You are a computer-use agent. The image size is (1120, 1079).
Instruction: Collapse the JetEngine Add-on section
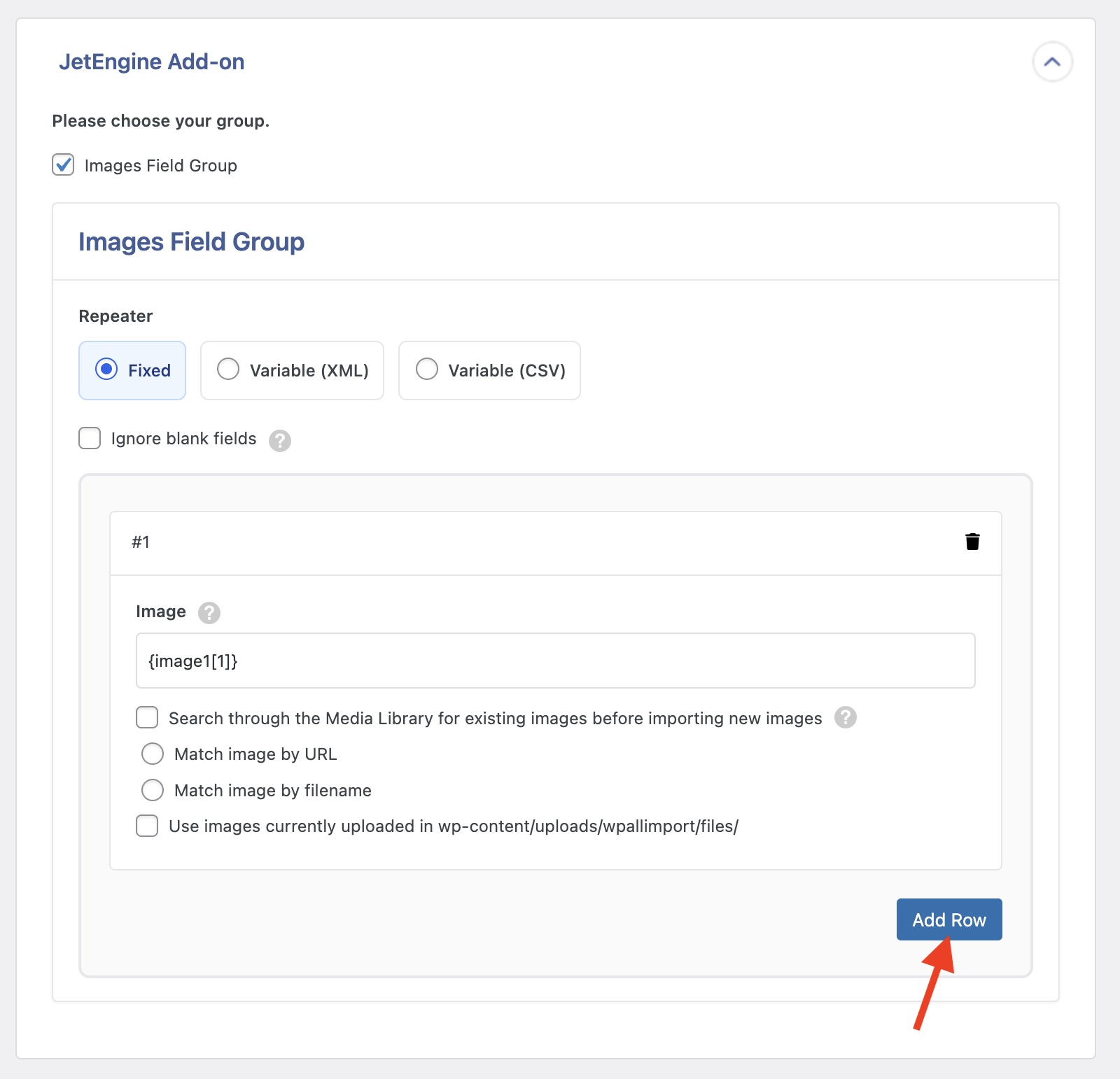[1052, 62]
